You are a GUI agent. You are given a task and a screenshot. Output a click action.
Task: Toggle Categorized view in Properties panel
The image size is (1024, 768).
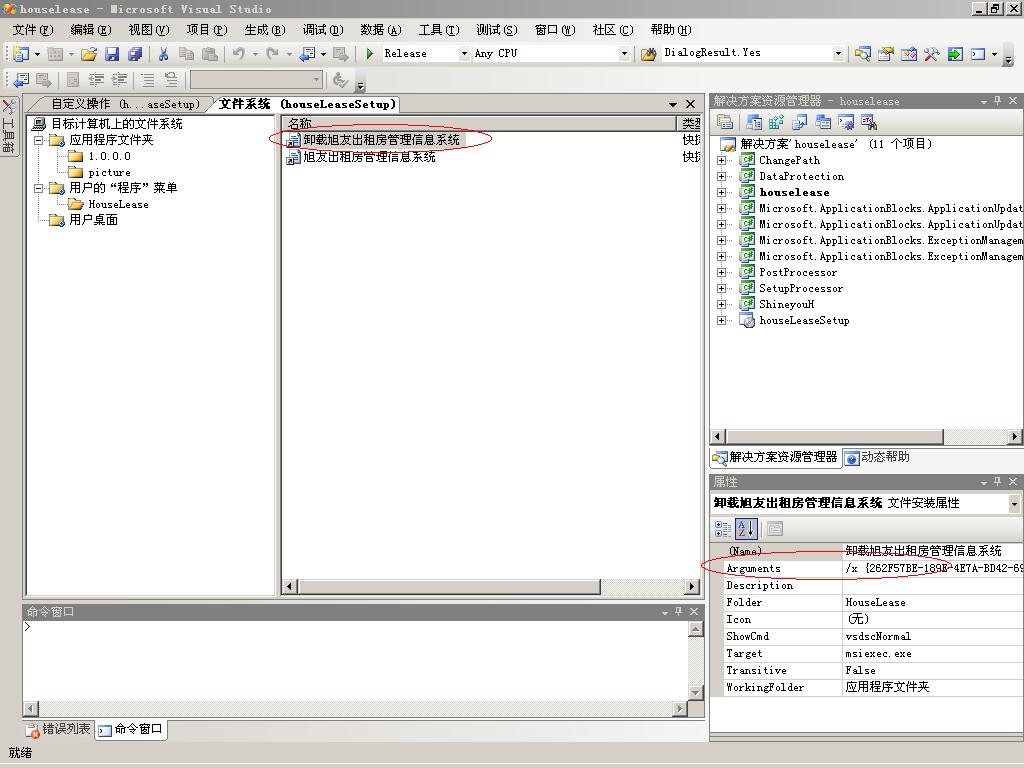pos(723,528)
